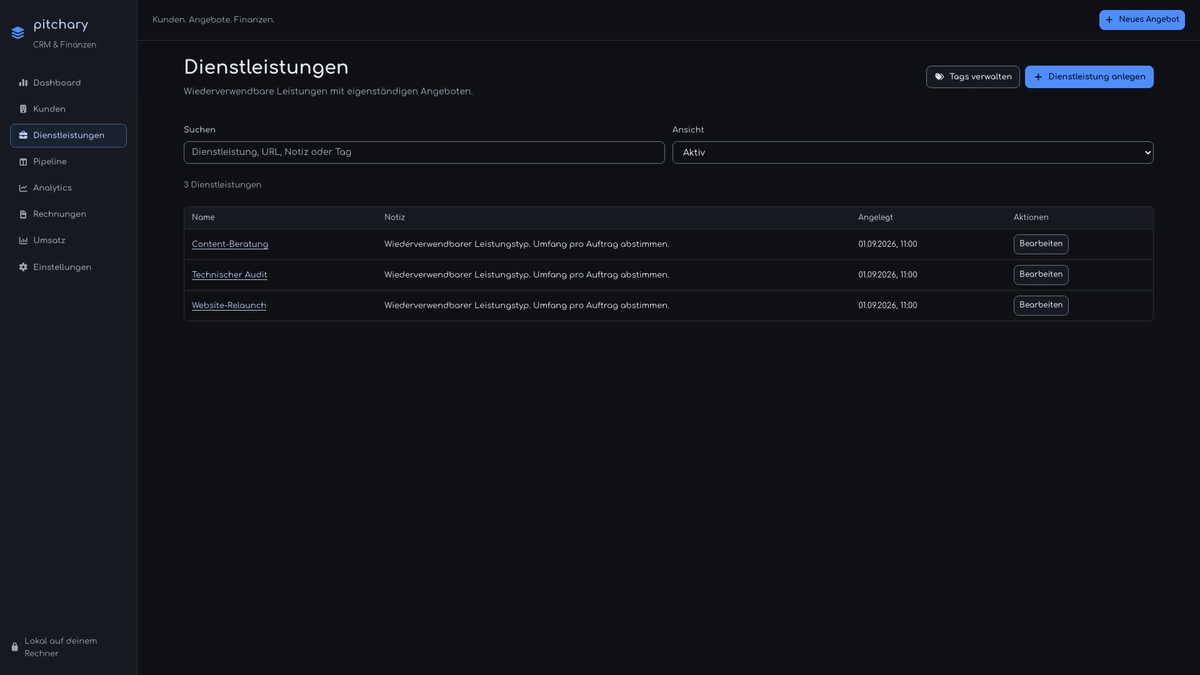Screen dimensions: 1200x675
Task: Click the pitchary layered logo icon
Action: click(18, 33)
